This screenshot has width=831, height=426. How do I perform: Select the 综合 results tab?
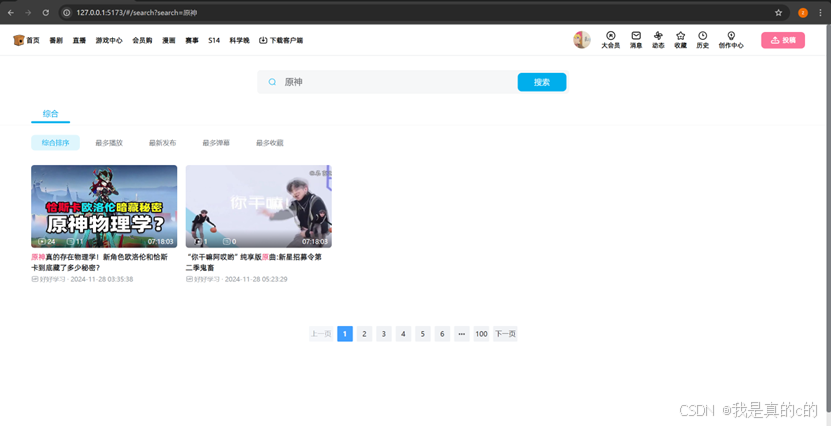point(50,113)
